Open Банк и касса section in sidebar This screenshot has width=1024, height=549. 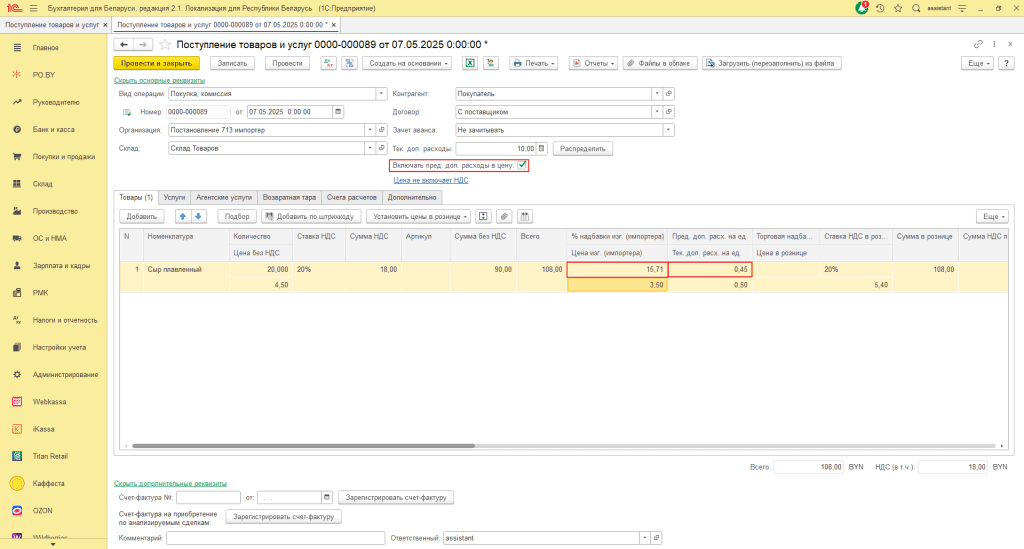(x=54, y=129)
